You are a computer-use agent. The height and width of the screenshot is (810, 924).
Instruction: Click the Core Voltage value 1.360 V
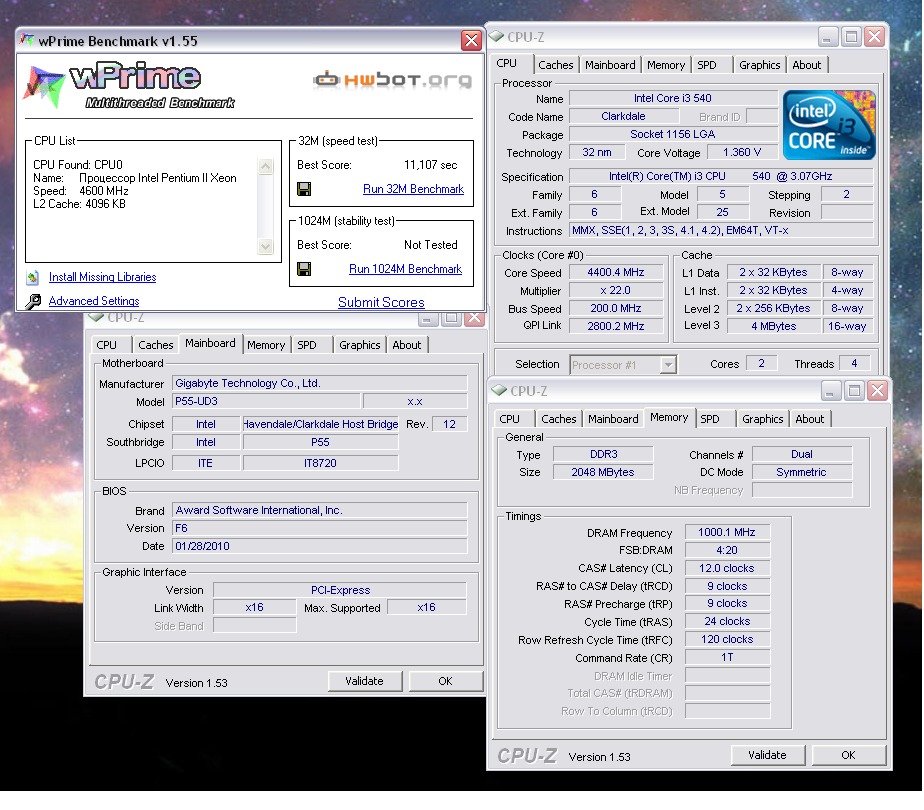point(742,153)
